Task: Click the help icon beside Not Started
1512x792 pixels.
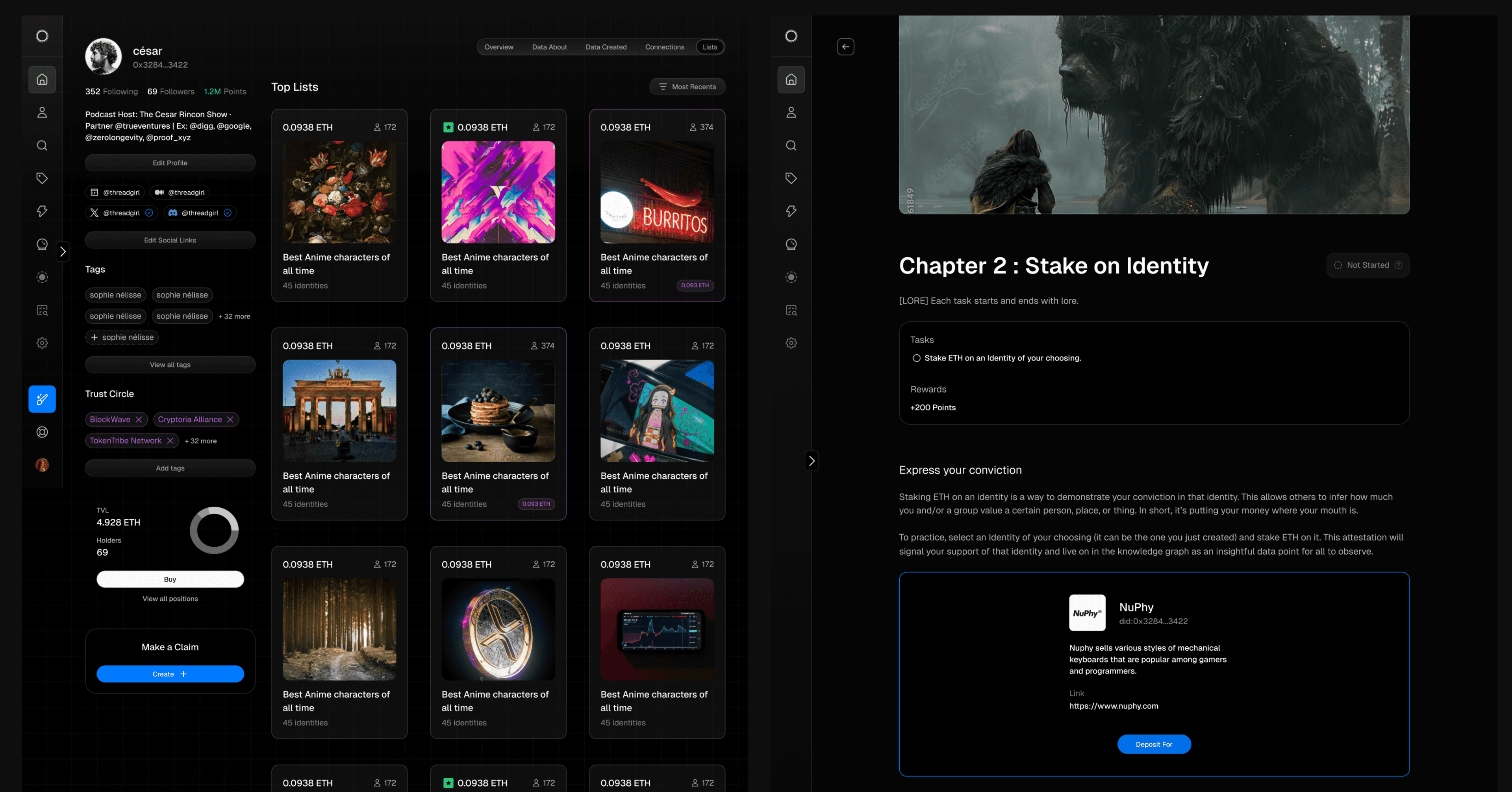Action: (1398, 265)
